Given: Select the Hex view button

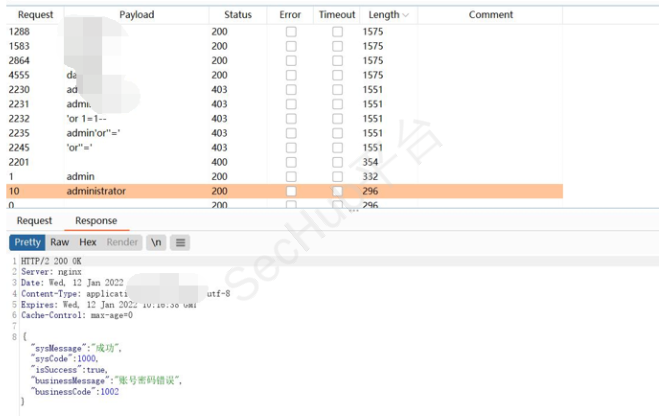Looking at the screenshot, I should click(88, 242).
